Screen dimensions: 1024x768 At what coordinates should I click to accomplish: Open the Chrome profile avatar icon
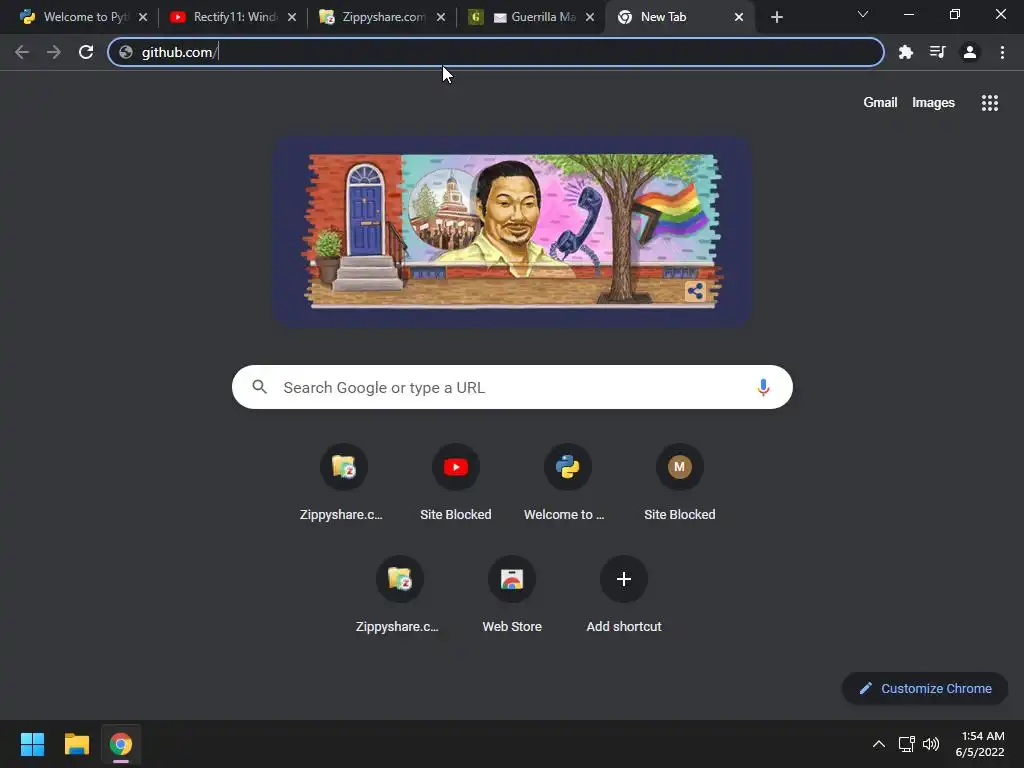[970, 52]
